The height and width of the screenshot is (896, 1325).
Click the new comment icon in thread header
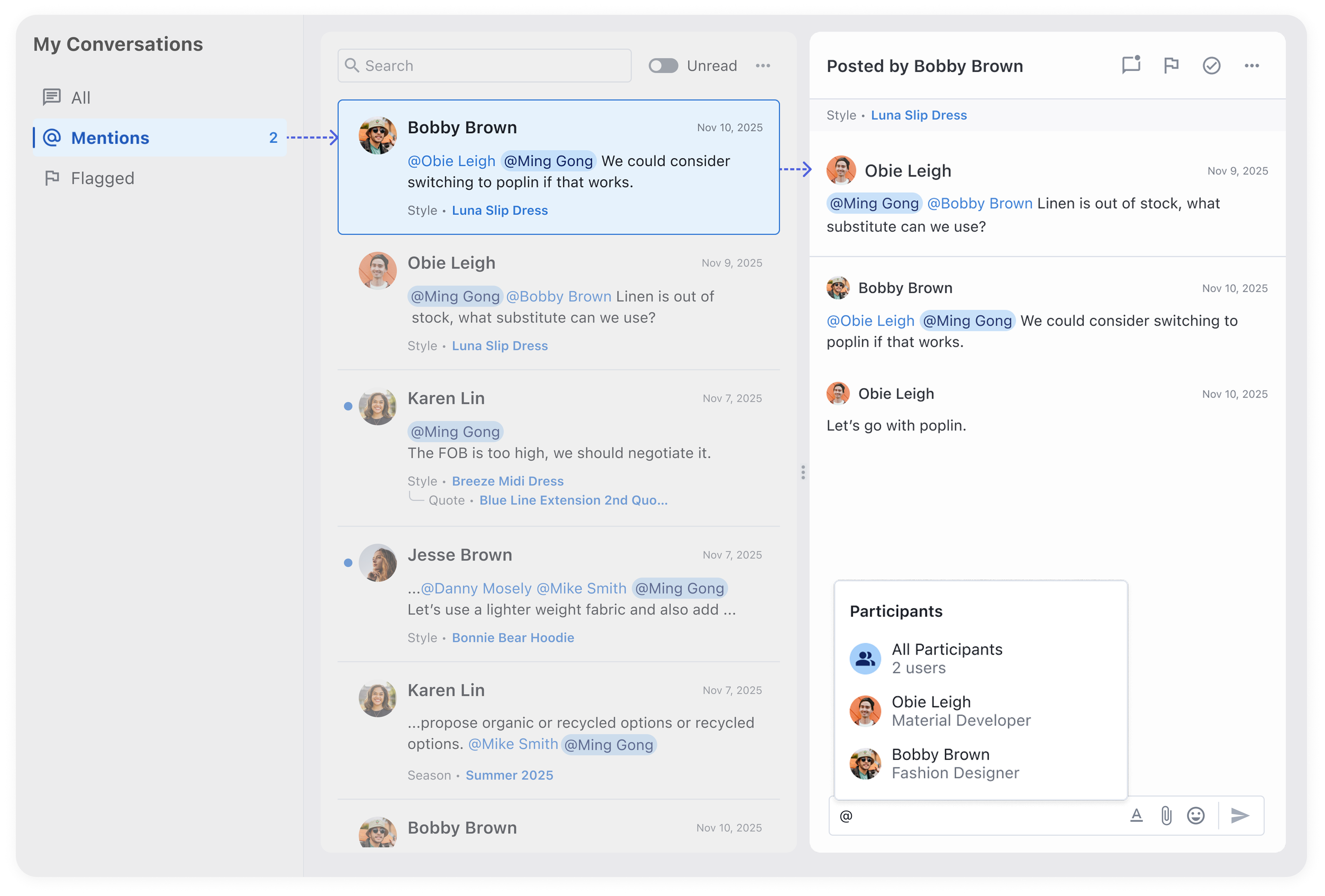click(1131, 66)
